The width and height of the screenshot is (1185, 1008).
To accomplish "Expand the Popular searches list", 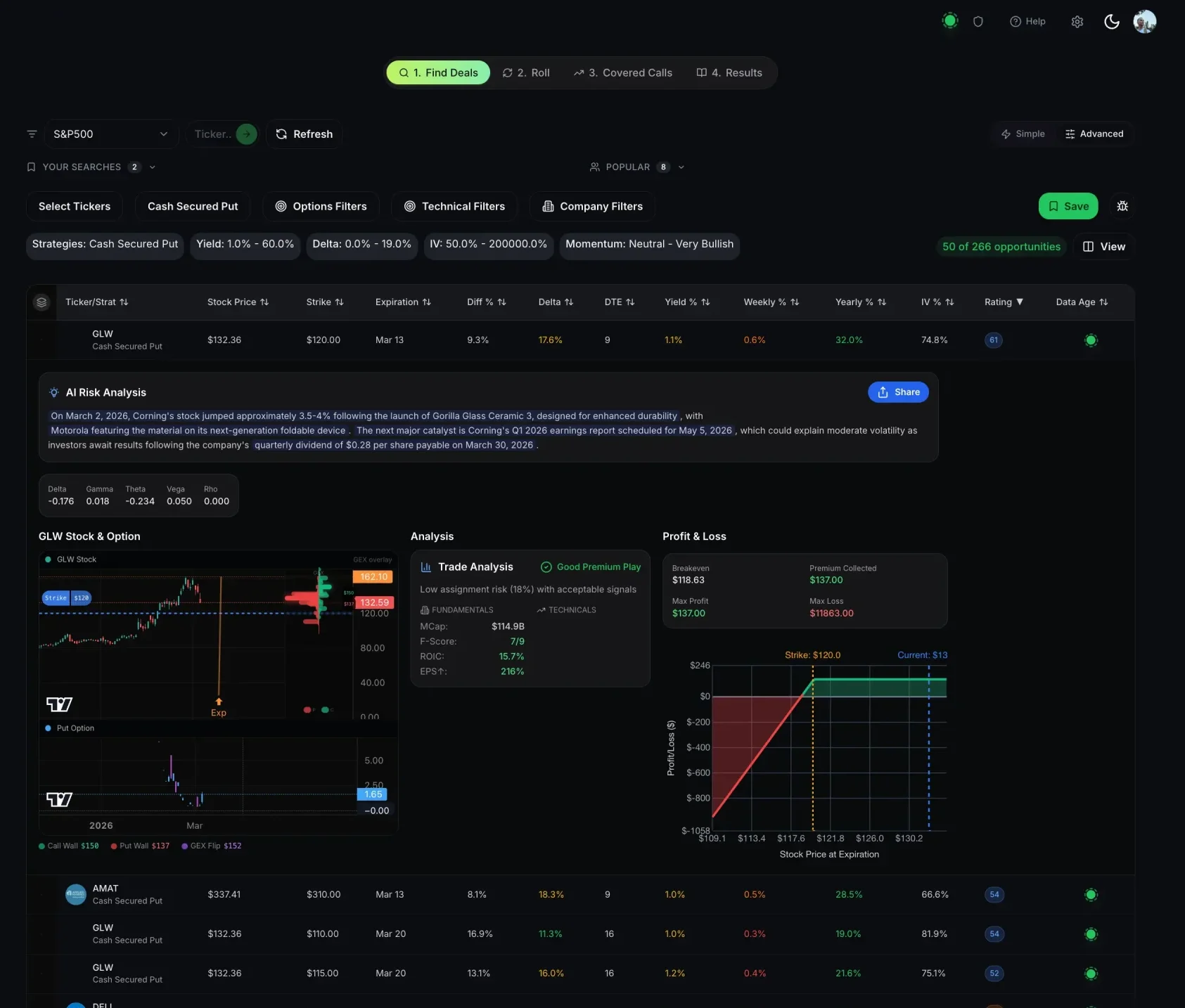I will pos(637,167).
